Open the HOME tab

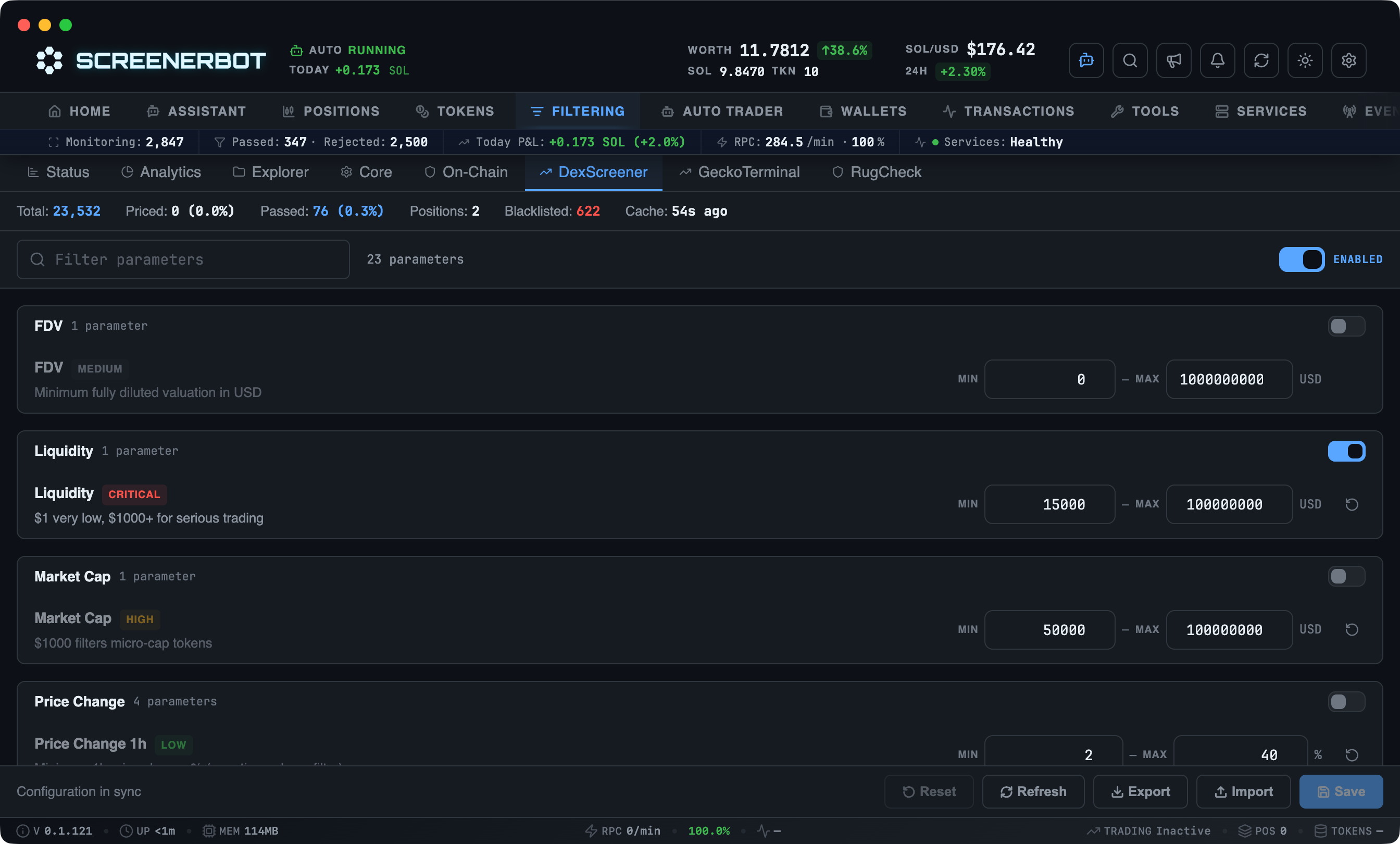(79, 111)
